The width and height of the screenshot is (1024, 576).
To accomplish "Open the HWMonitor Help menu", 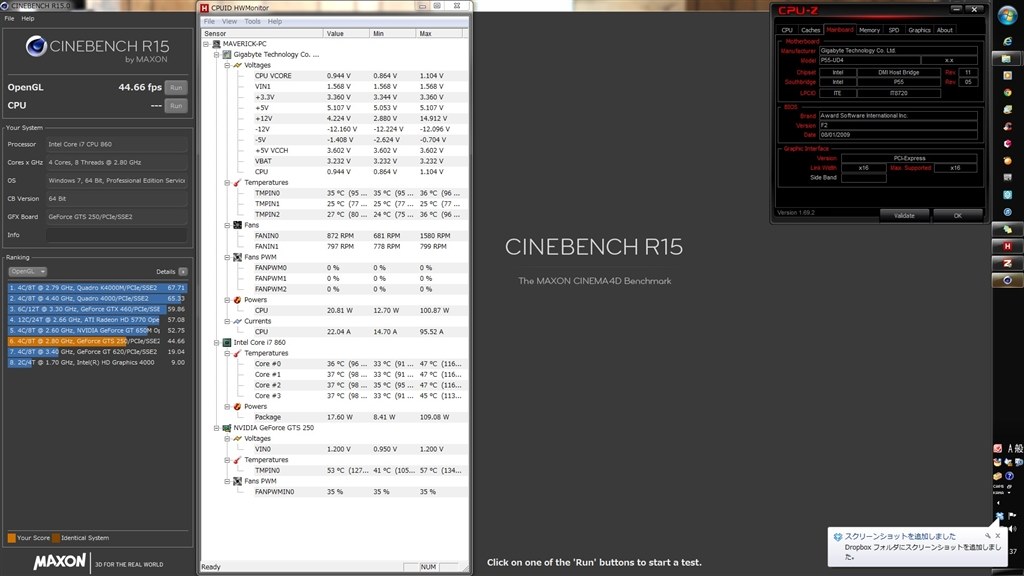I will pyautogui.click(x=275, y=22).
